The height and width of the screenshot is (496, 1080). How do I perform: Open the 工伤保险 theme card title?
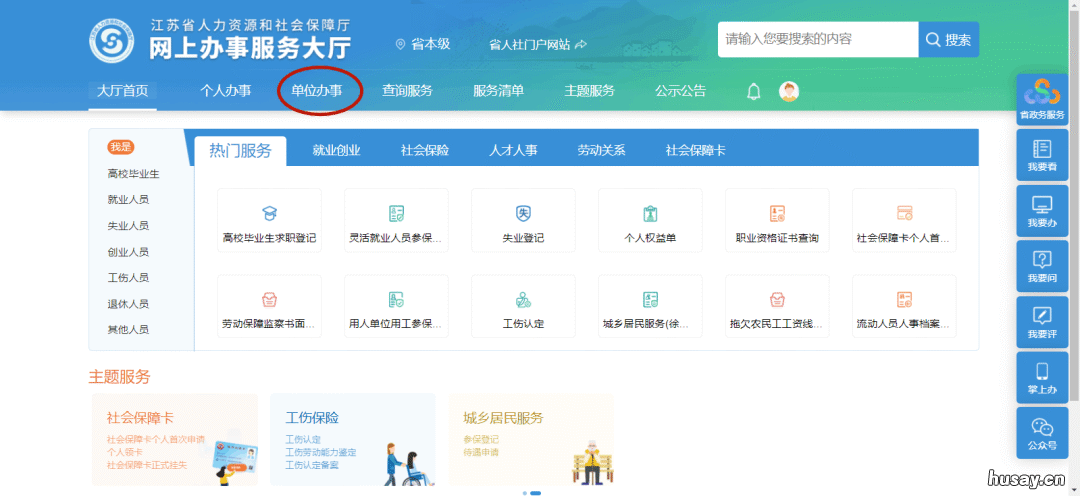(312, 418)
